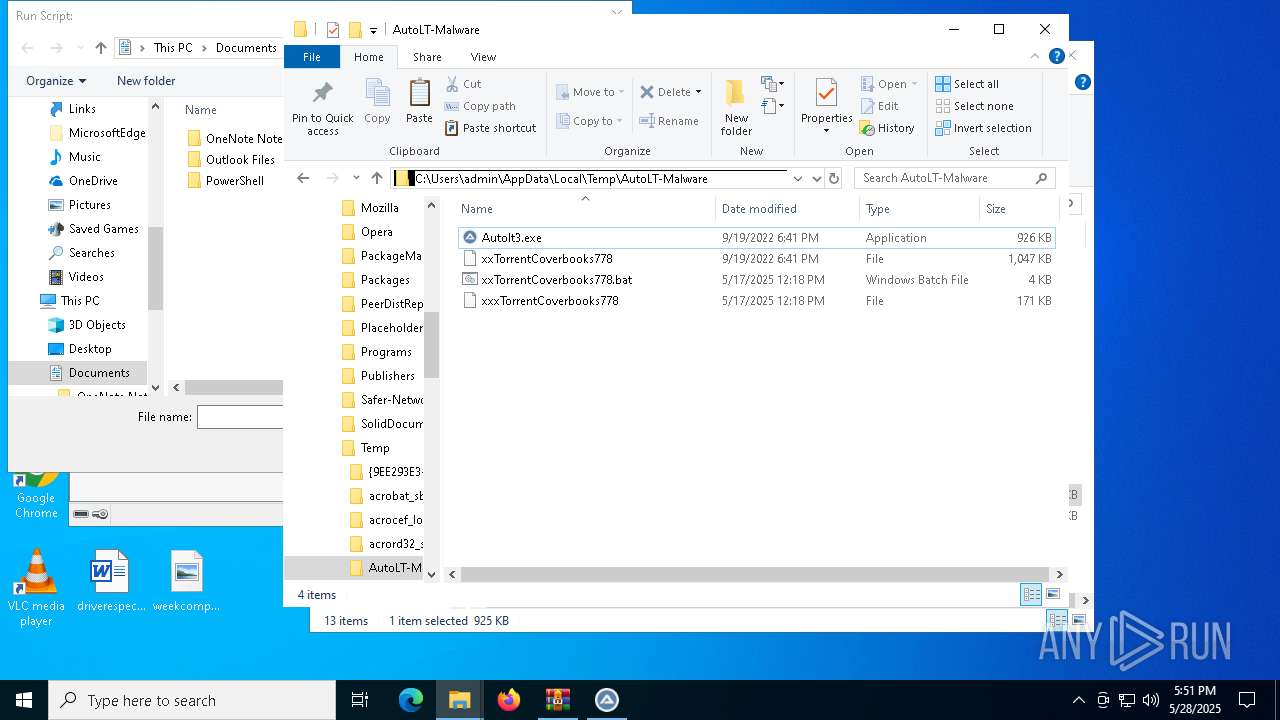This screenshot has height=720, width=1280.
Task: Switch to the View tab
Action: (483, 57)
